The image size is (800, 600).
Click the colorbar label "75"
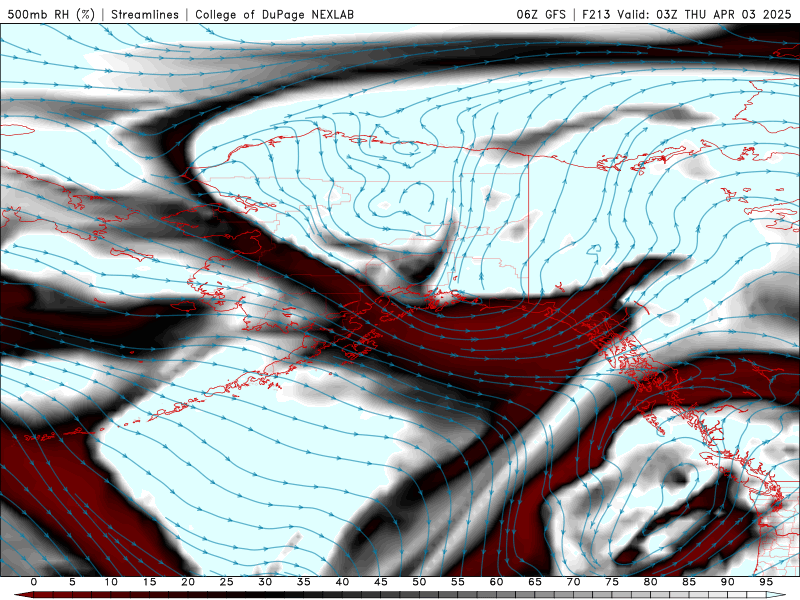tap(612, 582)
